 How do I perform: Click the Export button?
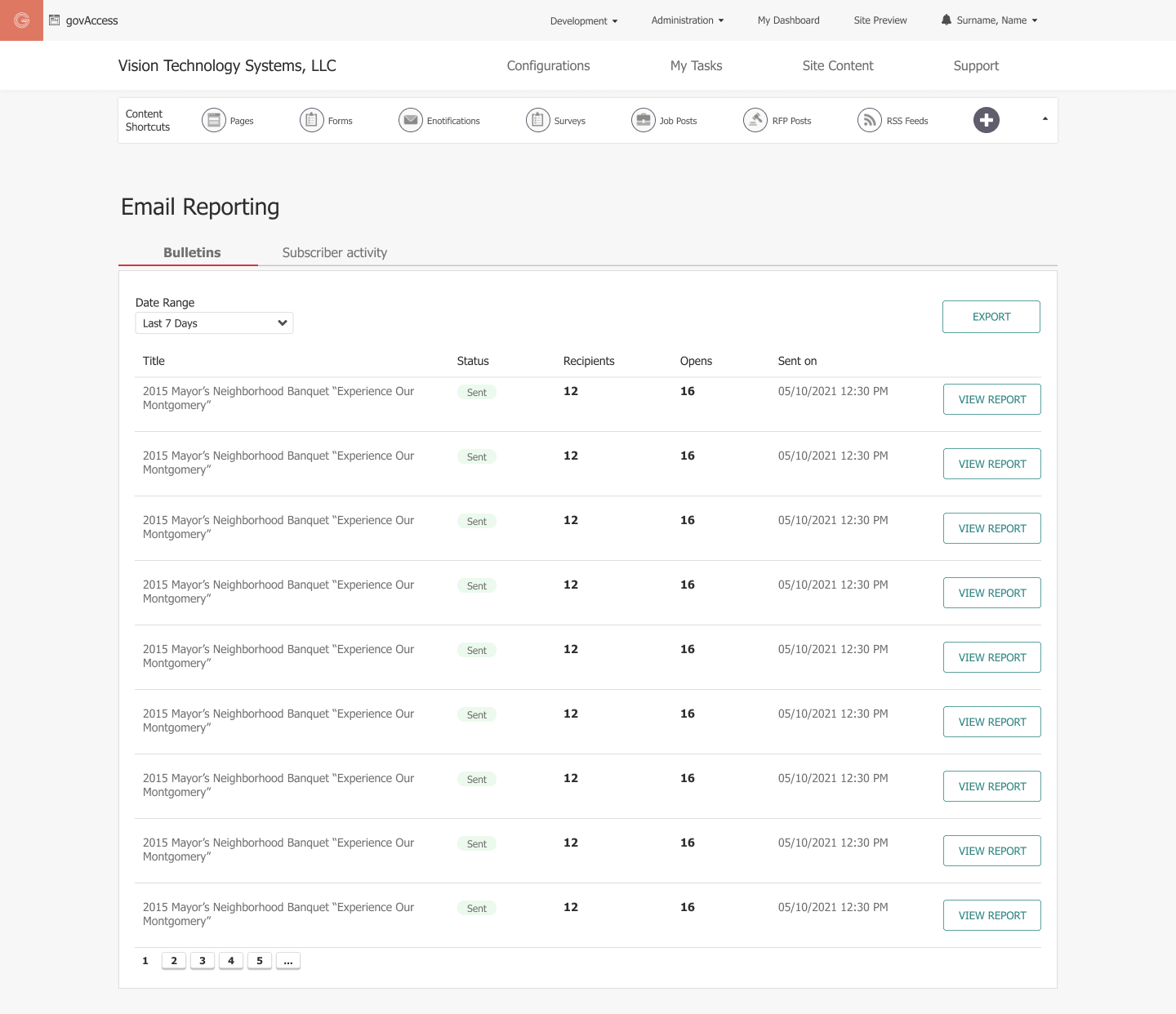pos(991,317)
